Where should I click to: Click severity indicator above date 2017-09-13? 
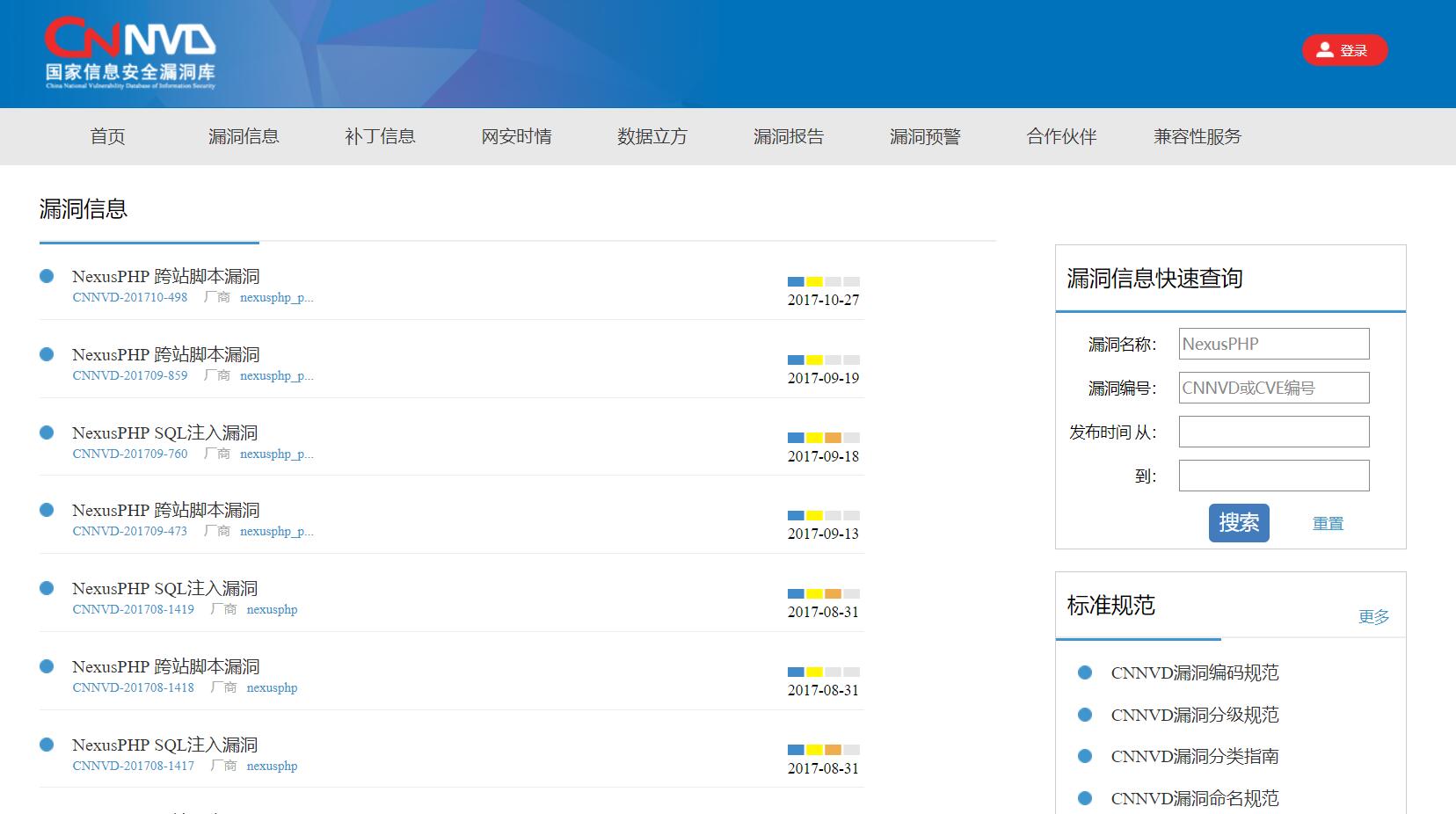824,515
